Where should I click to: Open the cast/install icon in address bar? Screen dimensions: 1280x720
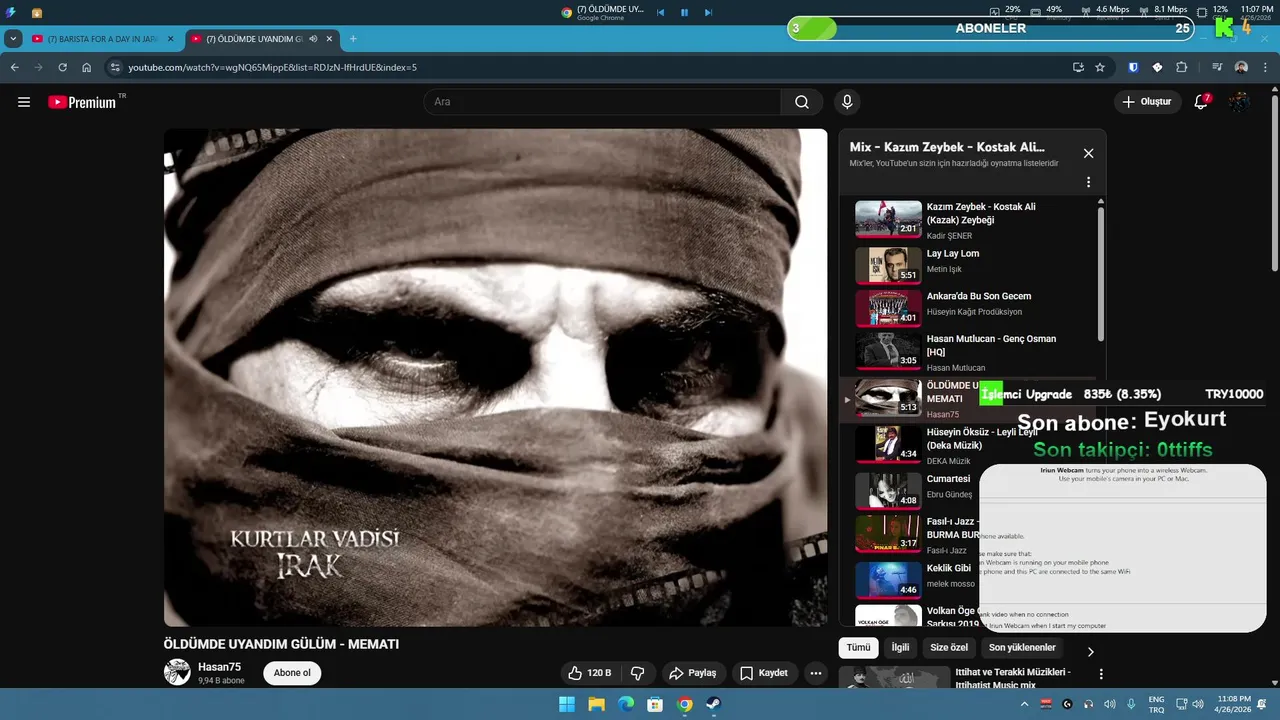coord(1078,67)
